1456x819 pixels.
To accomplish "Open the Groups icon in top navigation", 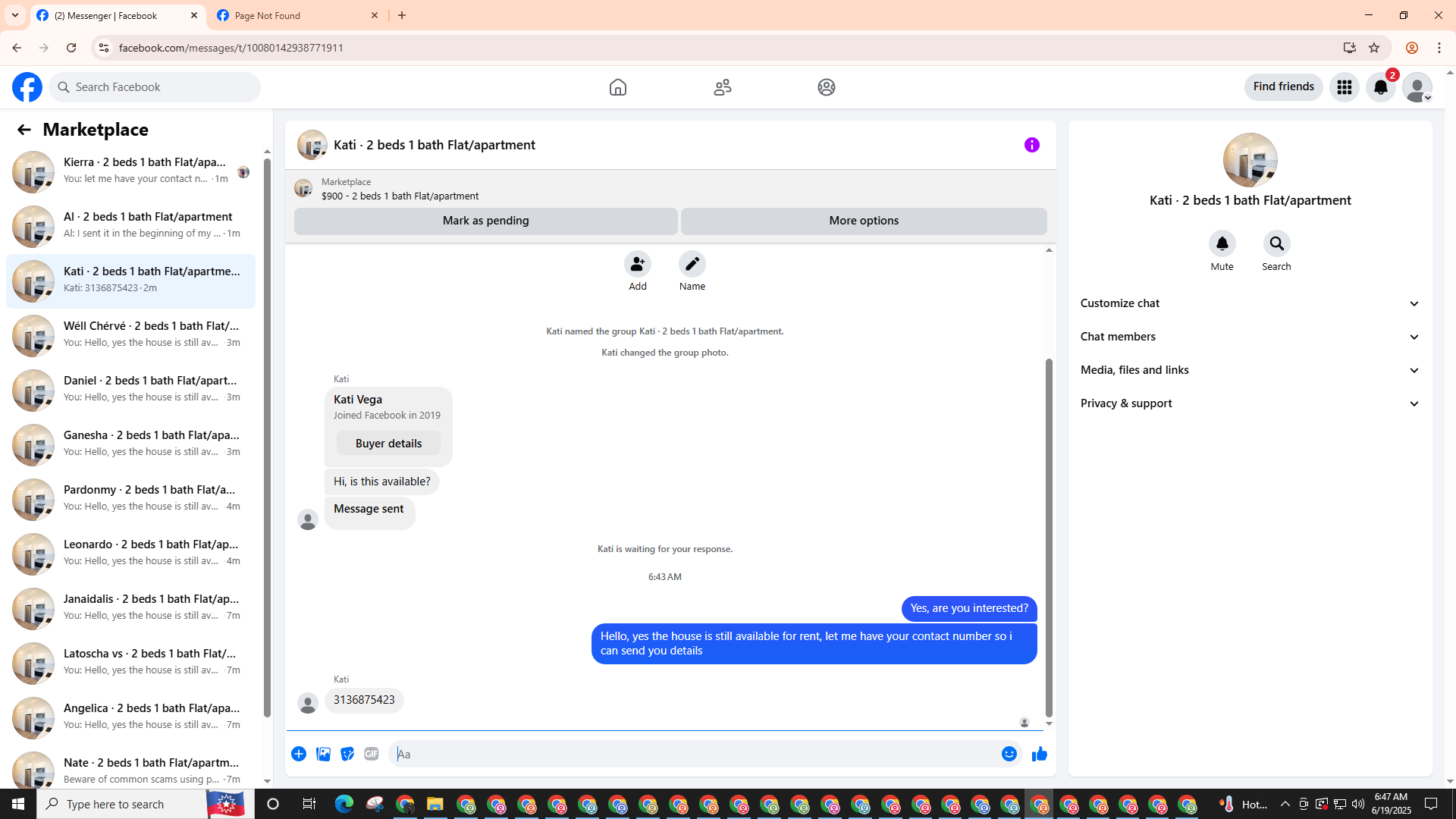I will tap(827, 87).
